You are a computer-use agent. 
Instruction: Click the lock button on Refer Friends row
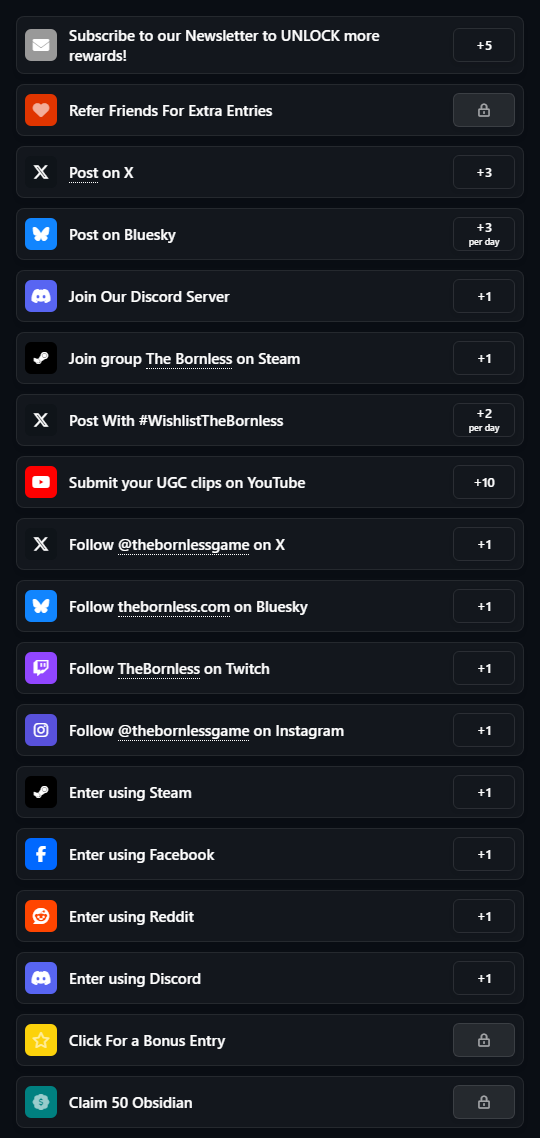(484, 110)
